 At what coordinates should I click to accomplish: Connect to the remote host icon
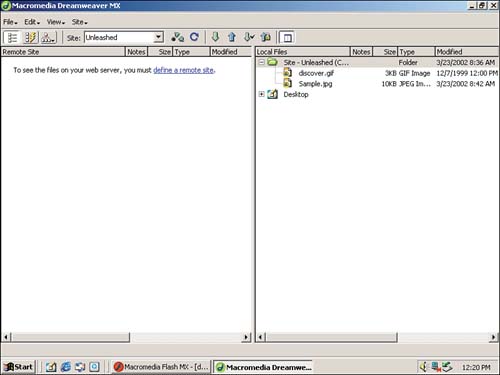coord(177,37)
